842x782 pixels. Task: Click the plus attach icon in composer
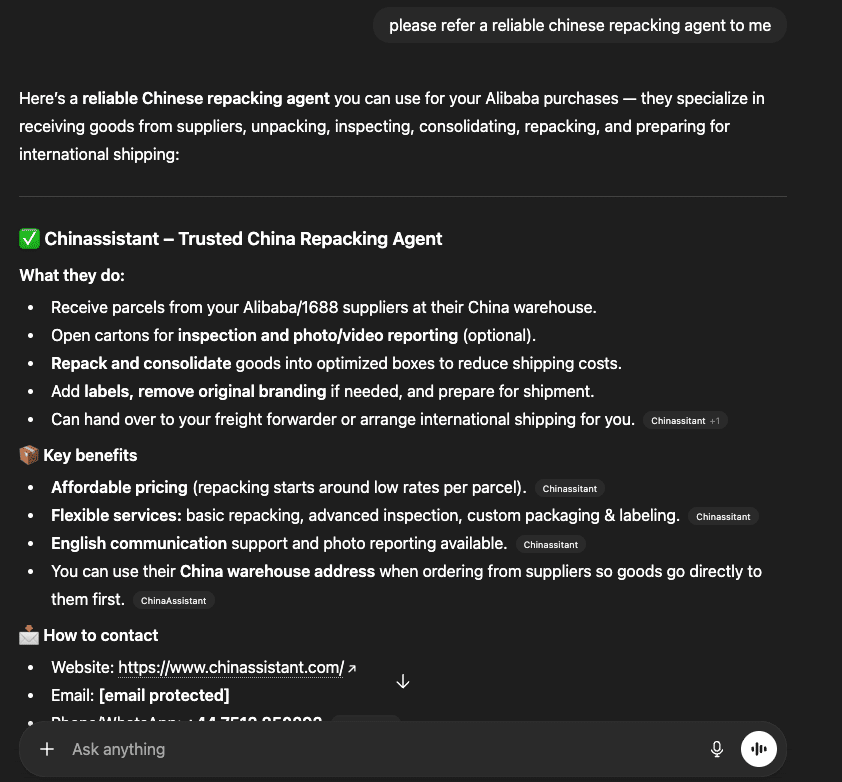[47, 749]
